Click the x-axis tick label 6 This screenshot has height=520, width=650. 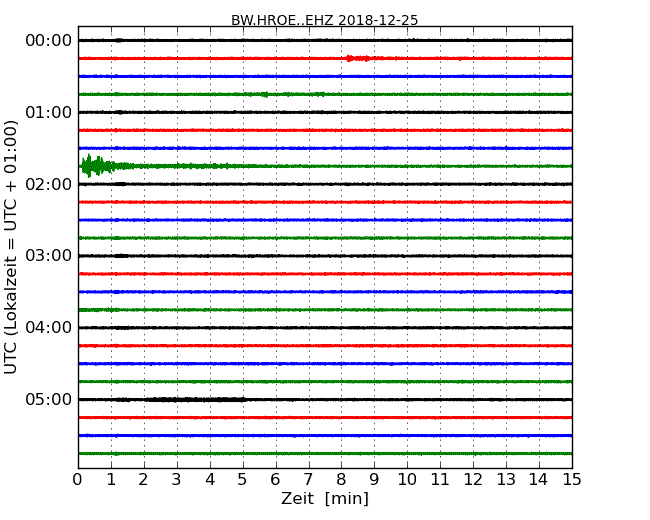275,480
